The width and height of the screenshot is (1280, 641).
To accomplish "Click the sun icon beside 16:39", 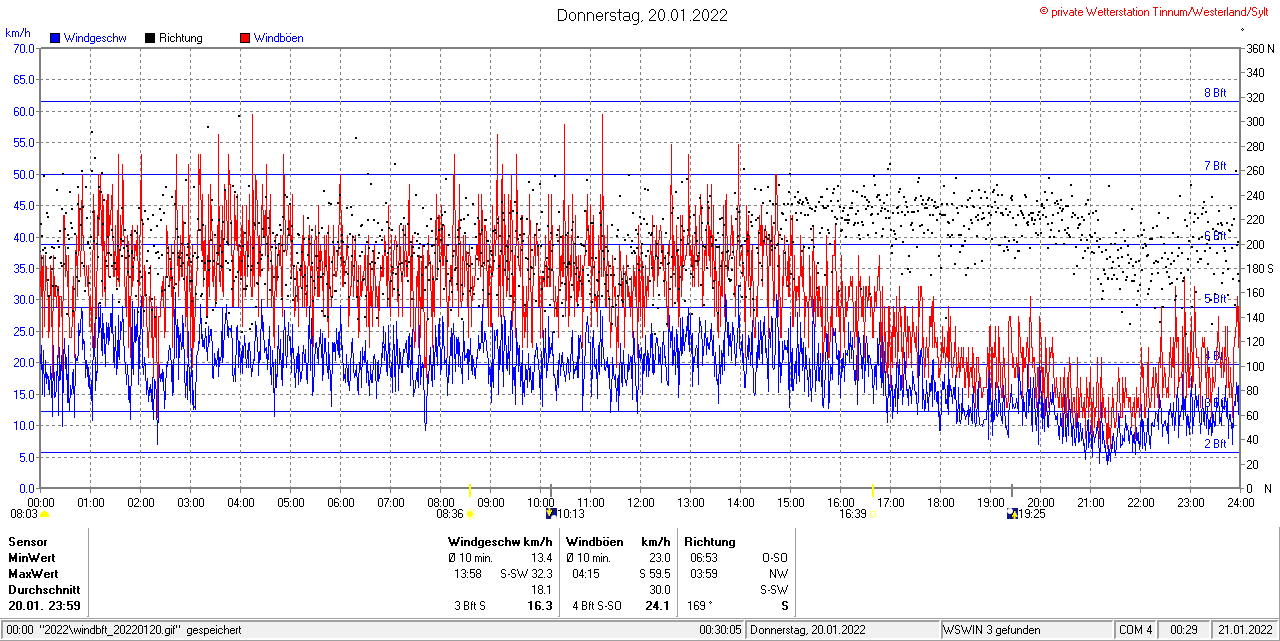I will [872, 514].
